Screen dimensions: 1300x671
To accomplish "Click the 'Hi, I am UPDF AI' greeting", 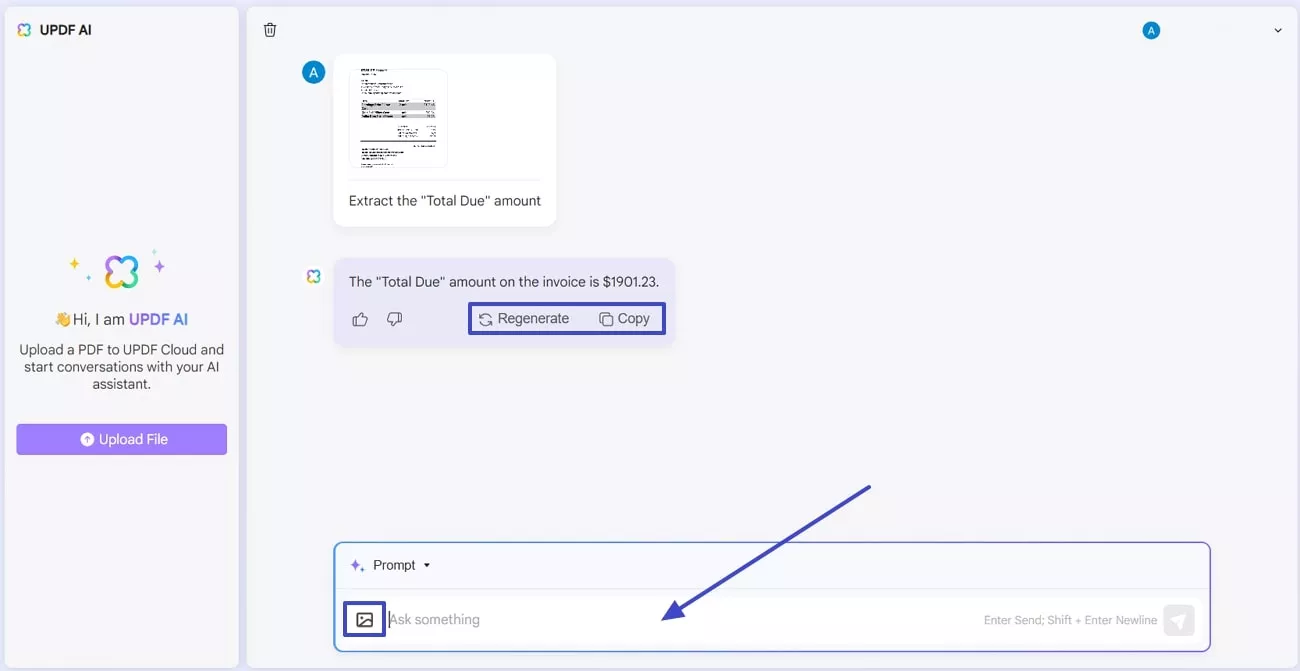I will click(122, 320).
